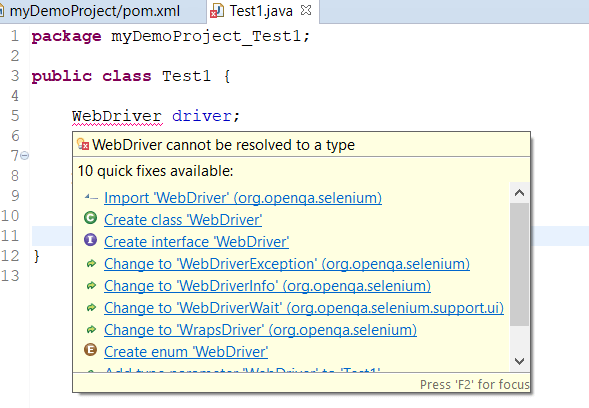
Task: Choose Change to 'WebDriverWait' quick fix
Action: (x=304, y=308)
